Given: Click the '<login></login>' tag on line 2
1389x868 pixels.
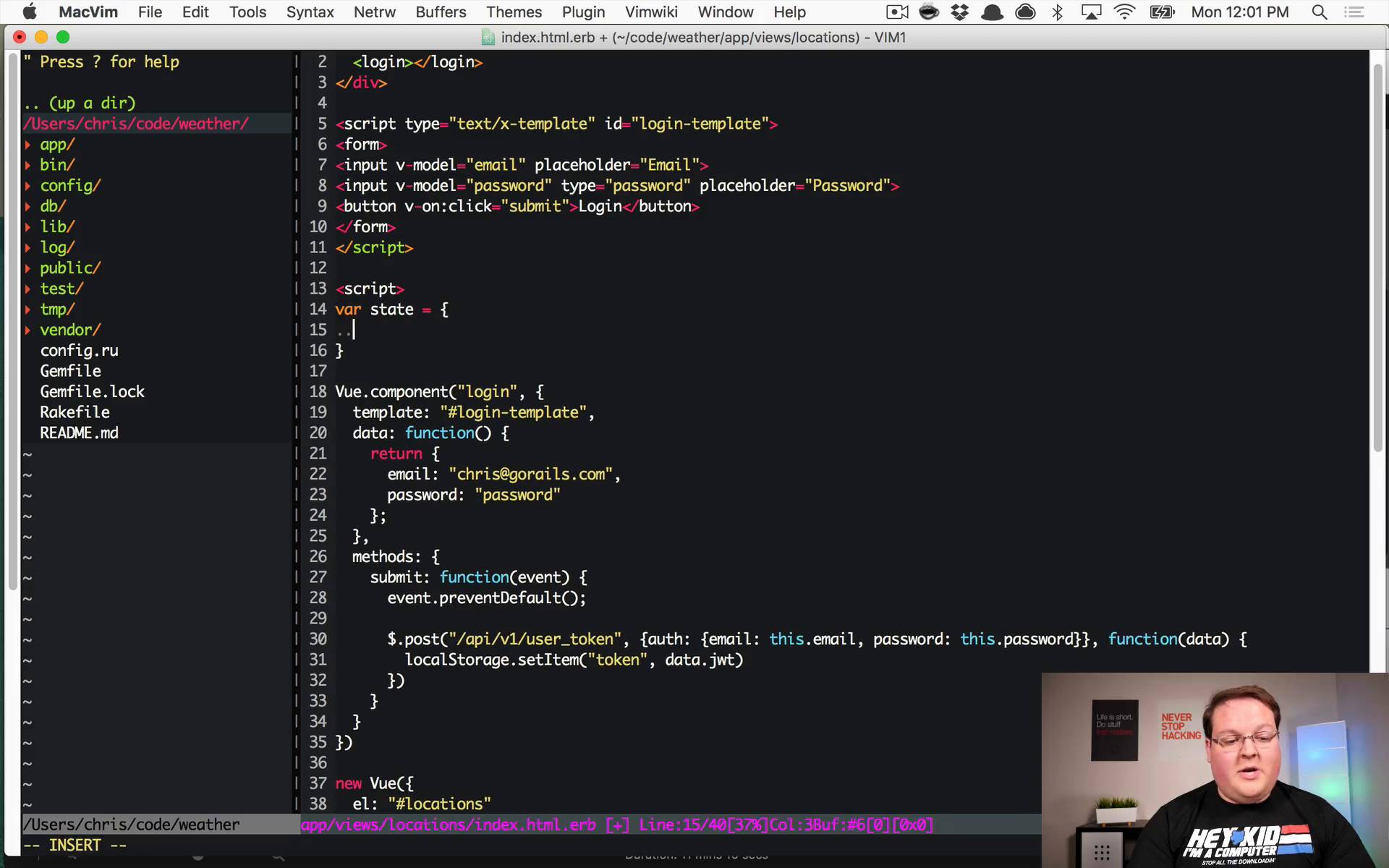Looking at the screenshot, I should (x=417, y=62).
